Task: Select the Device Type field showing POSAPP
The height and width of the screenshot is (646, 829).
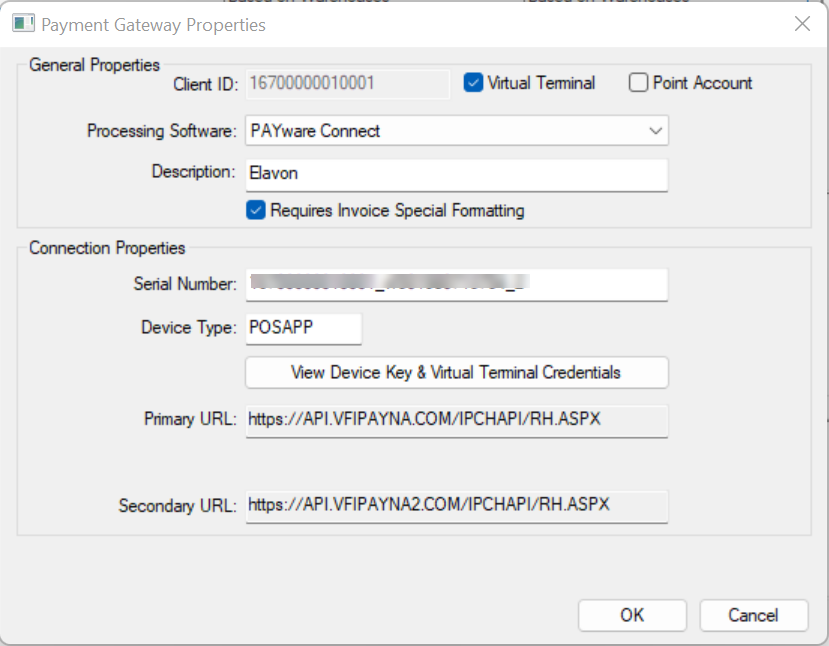Action: click(x=303, y=328)
